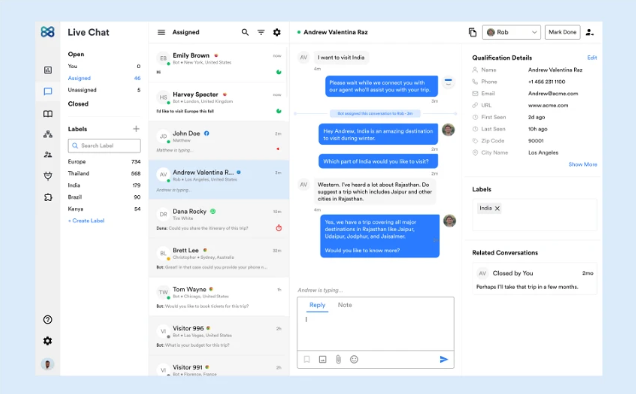Open the help question mark icon
The width and height of the screenshot is (636, 394).
pos(47,320)
